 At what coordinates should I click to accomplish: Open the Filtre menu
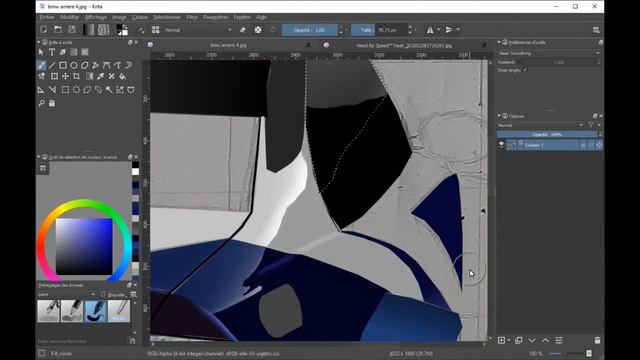192,17
